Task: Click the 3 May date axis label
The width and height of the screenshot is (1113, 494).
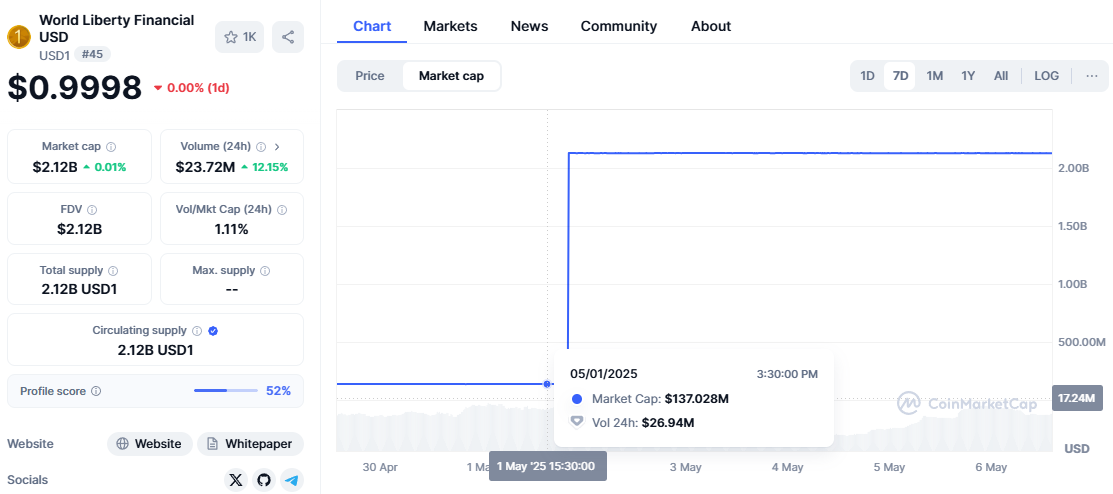Action: (686, 467)
